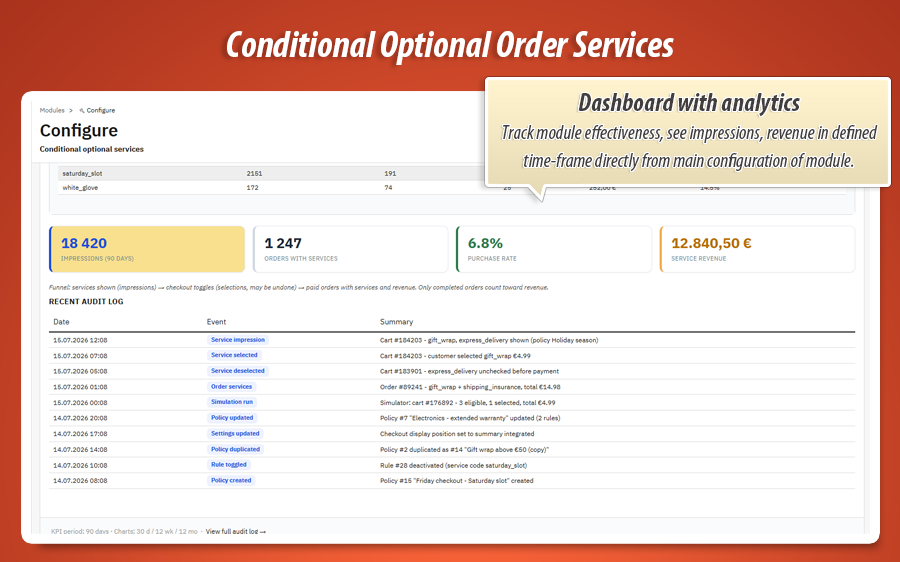Click value 172 in white_glove row
This screenshot has height=562, width=900.
coord(253,188)
